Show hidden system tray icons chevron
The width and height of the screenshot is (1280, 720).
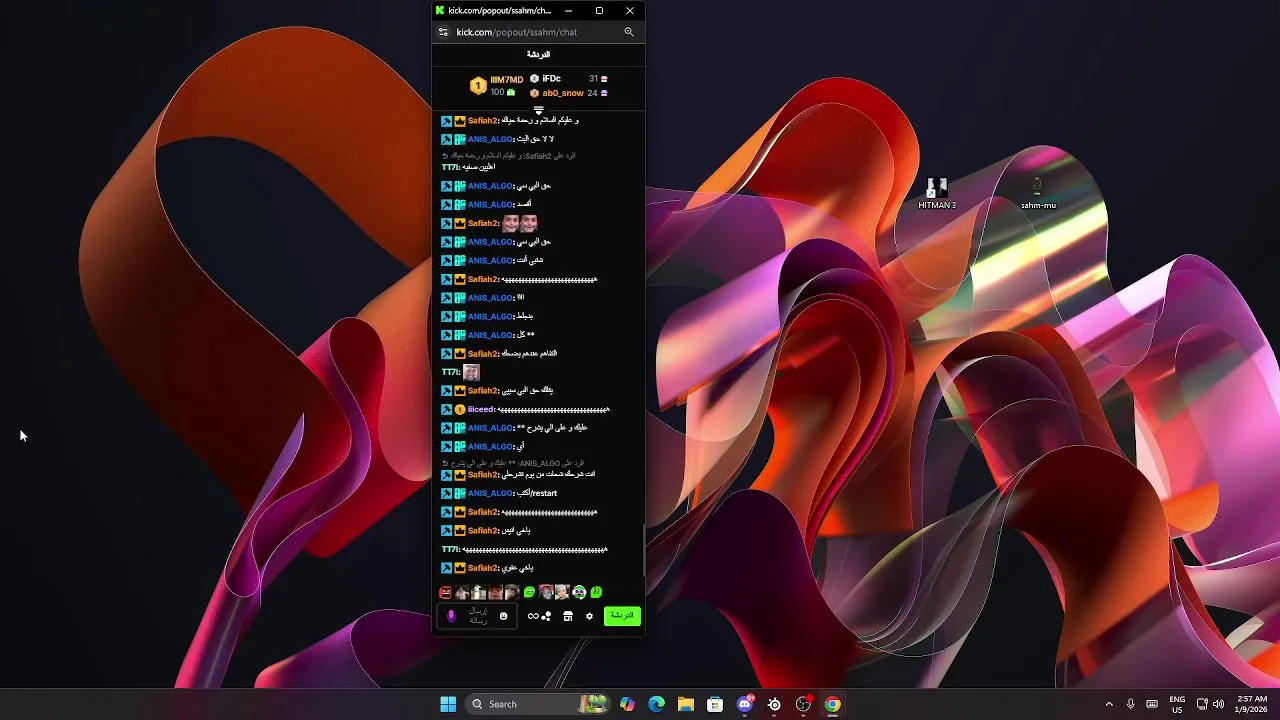(x=1108, y=704)
